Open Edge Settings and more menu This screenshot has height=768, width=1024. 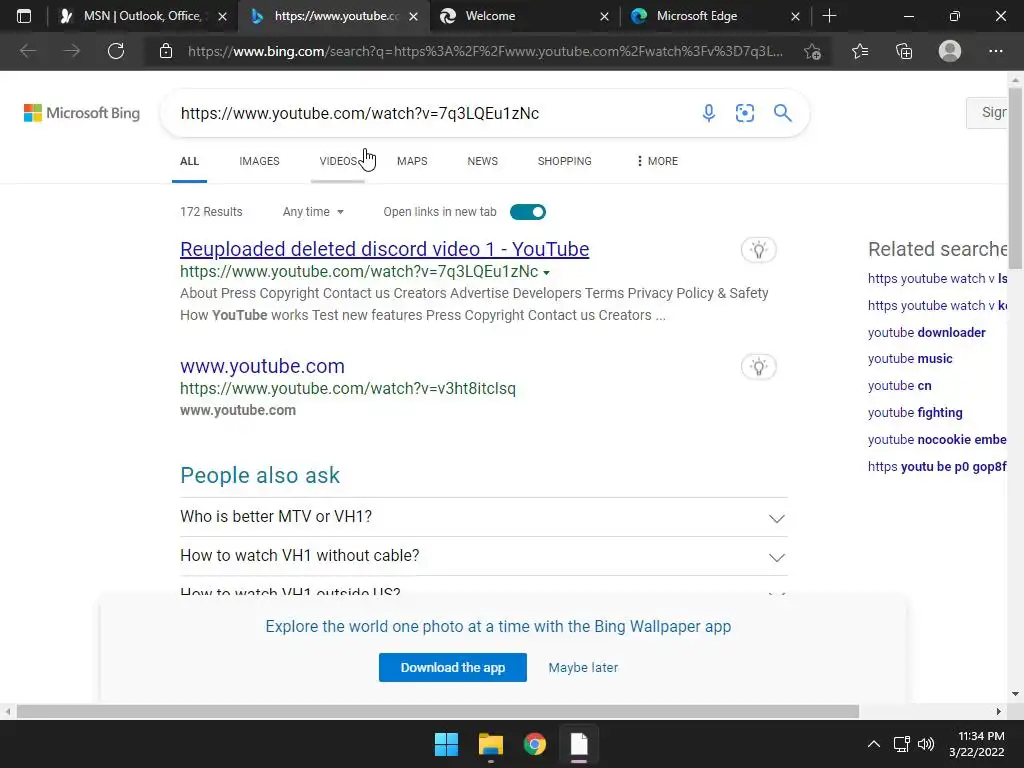[995, 51]
